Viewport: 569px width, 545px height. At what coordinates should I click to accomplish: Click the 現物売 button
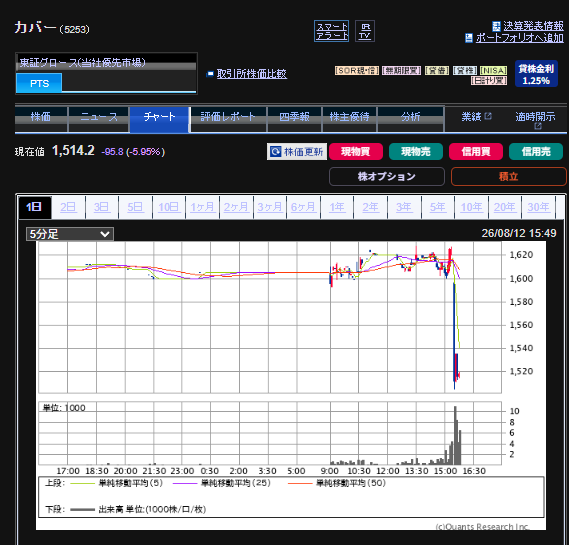tap(416, 151)
